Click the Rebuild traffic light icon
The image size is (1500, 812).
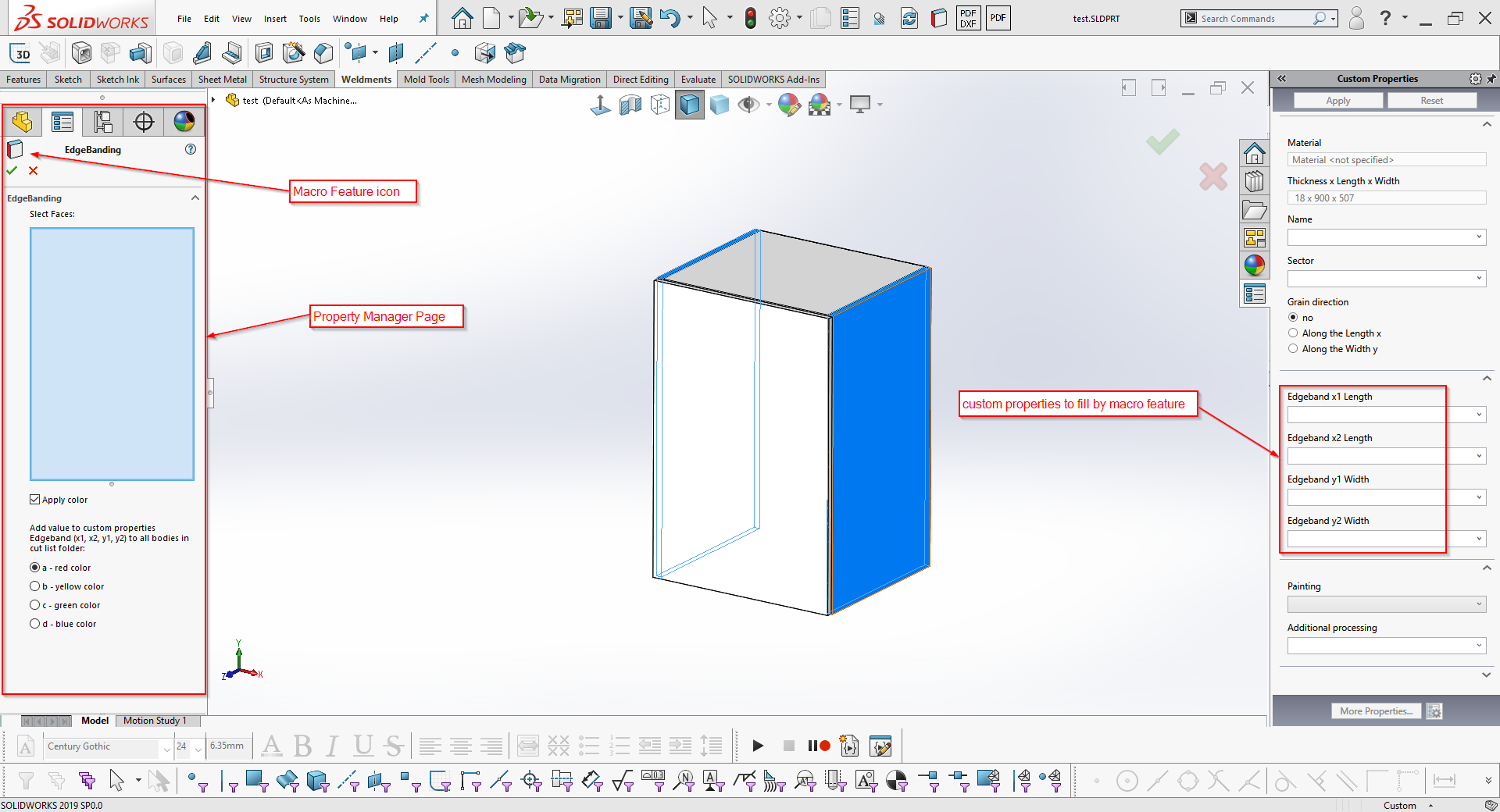751,18
